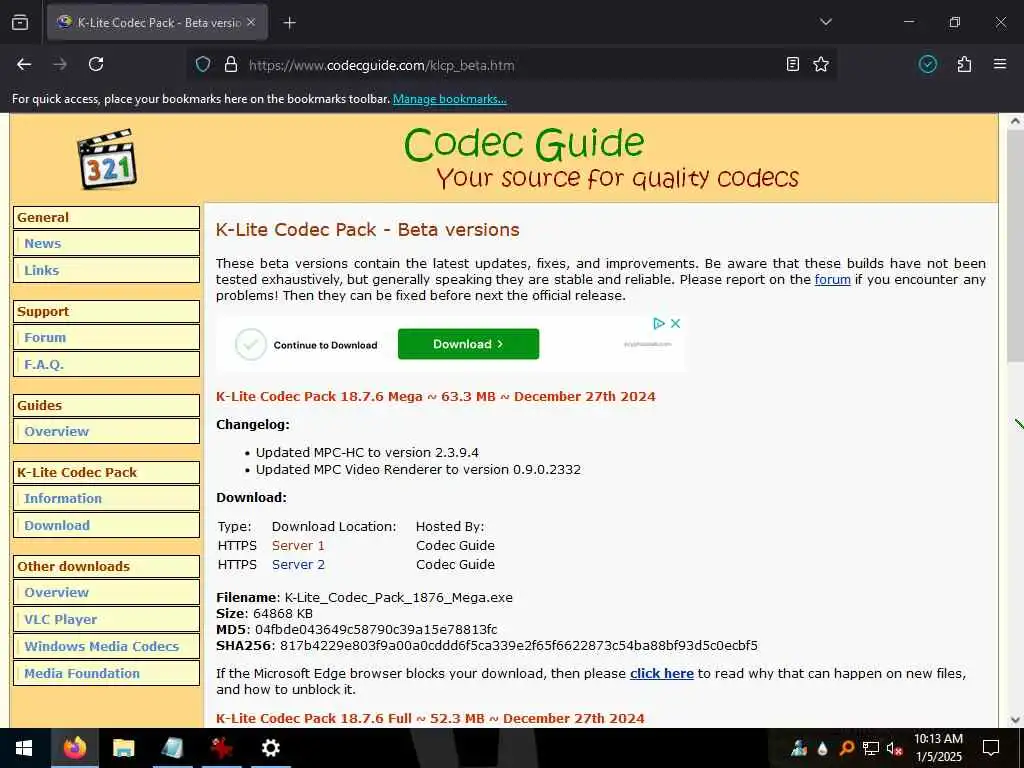This screenshot has height=768, width=1024.
Task: Open notification center icon
Action: 991,748
